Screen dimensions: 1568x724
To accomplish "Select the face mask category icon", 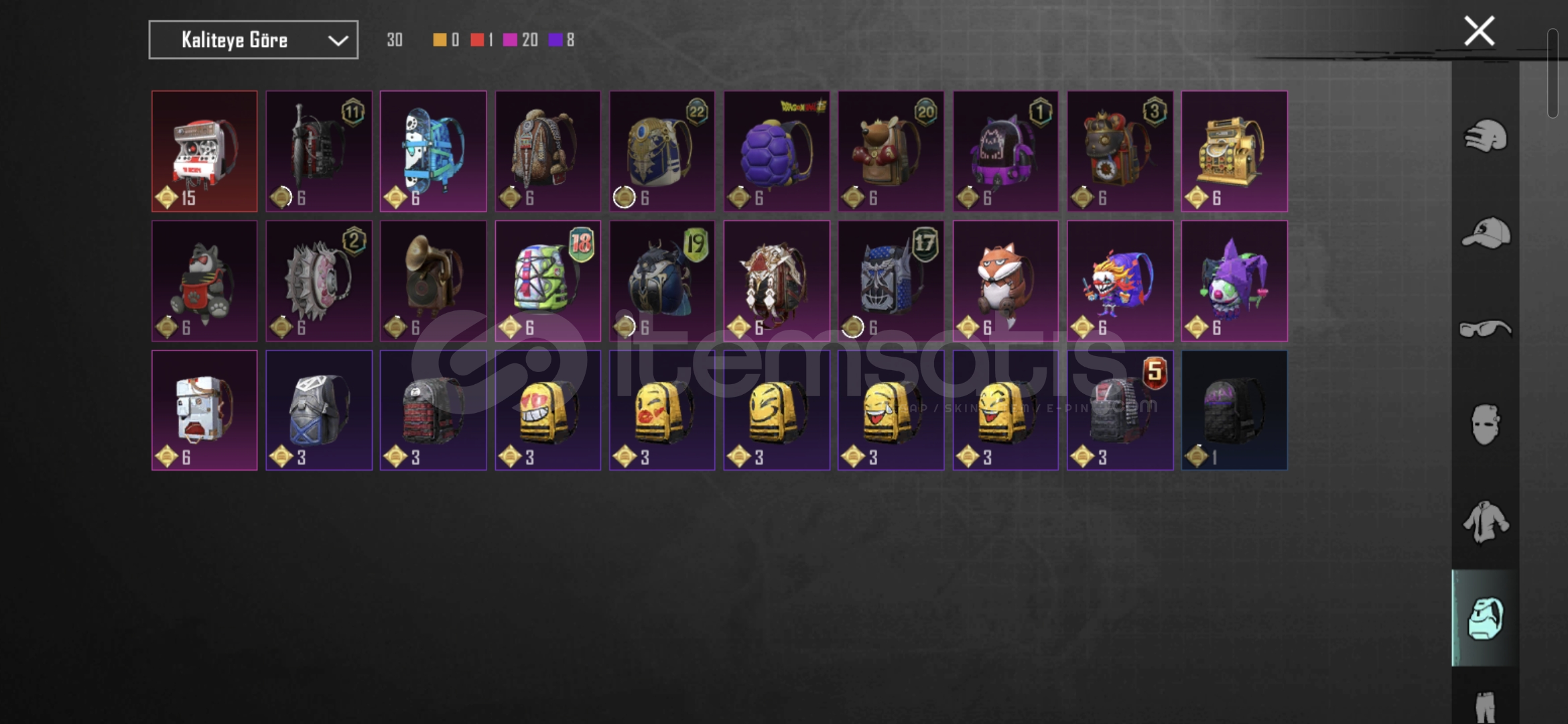I will click(x=1485, y=424).
